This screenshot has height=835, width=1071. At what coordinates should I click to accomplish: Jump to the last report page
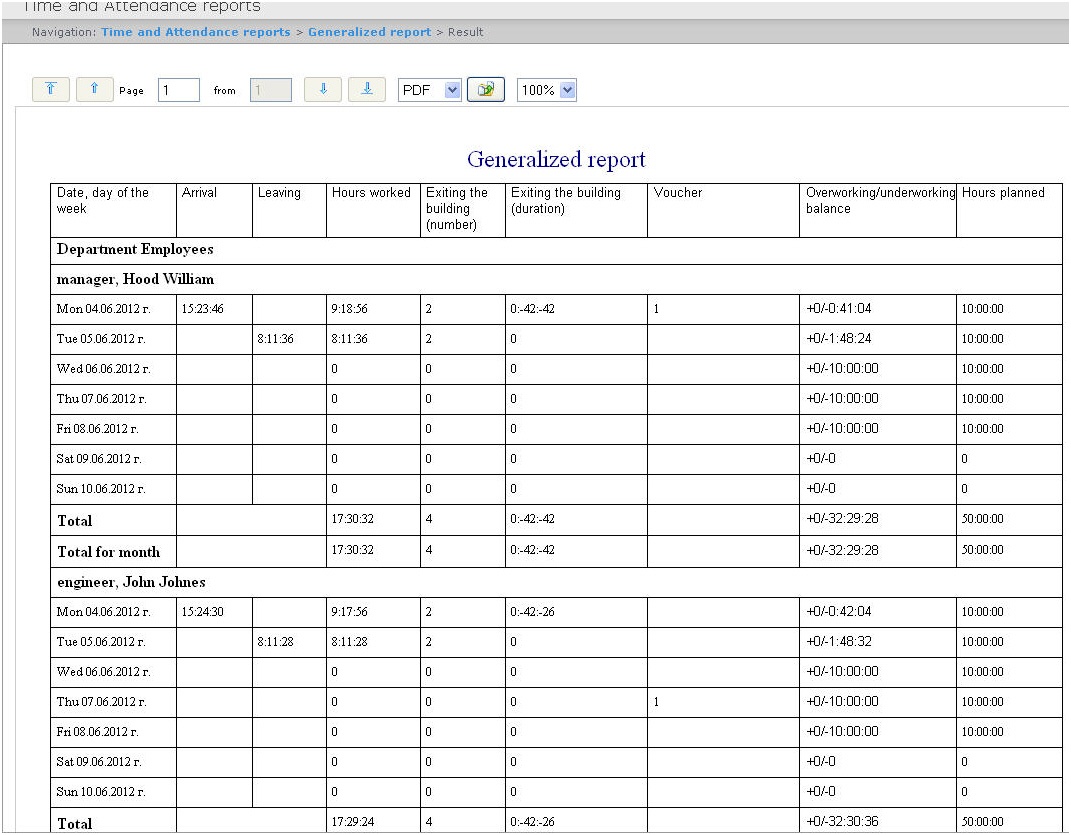click(367, 90)
